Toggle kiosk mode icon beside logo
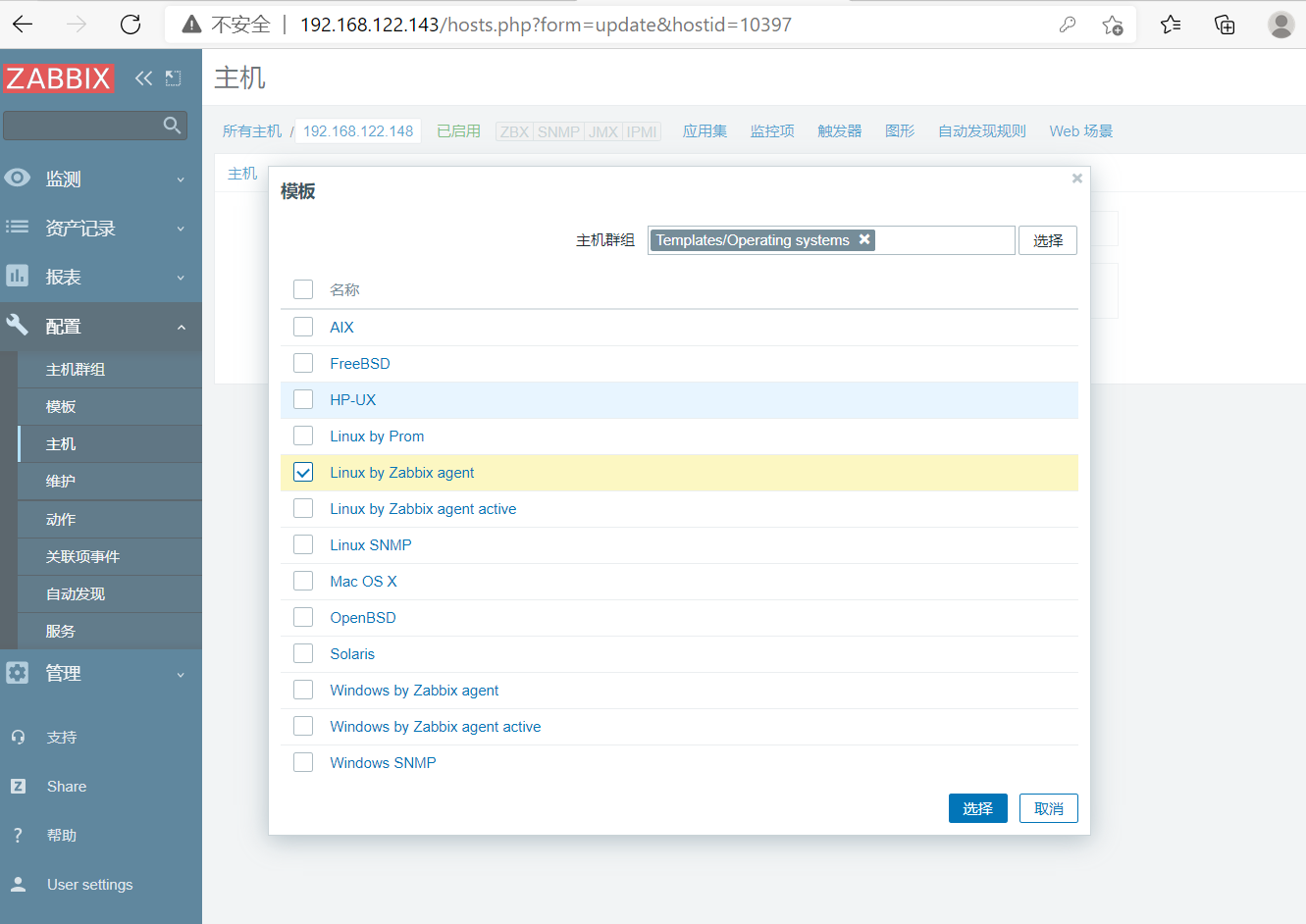This screenshot has height=924, width=1306. pyautogui.click(x=174, y=78)
